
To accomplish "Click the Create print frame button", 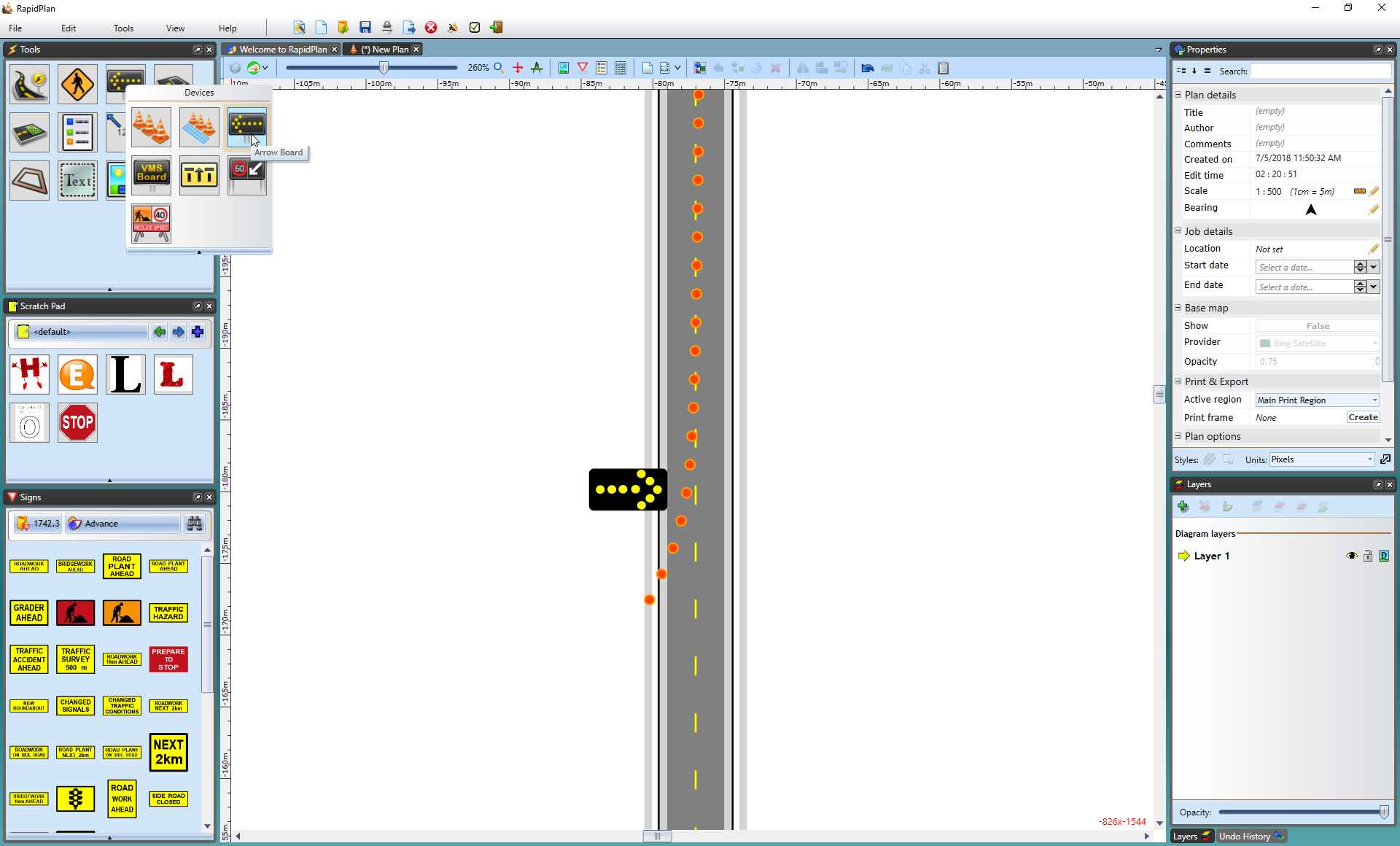I will point(1363,417).
